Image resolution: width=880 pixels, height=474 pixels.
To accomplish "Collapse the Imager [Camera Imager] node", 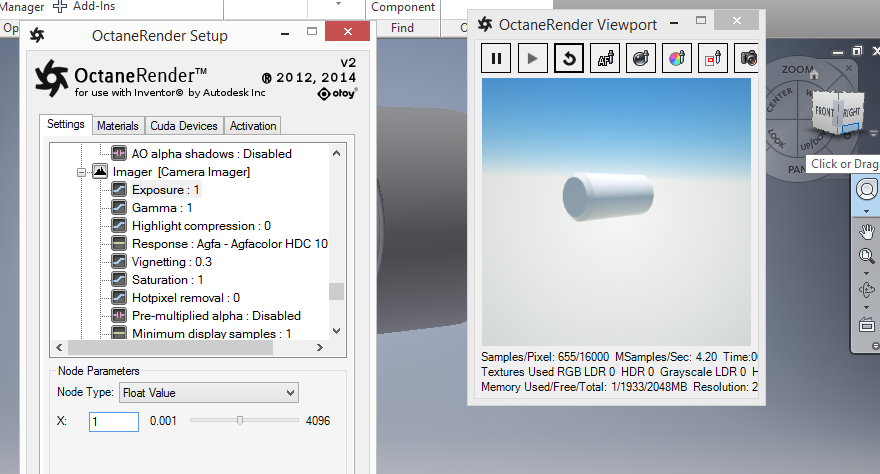I will 81,172.
